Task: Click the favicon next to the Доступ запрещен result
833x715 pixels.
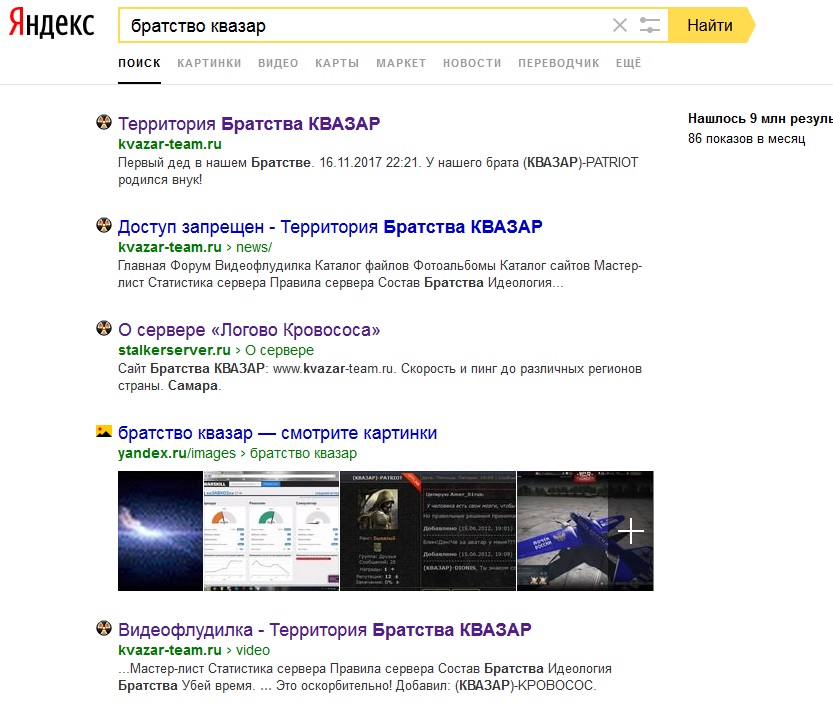Action: pos(104,225)
